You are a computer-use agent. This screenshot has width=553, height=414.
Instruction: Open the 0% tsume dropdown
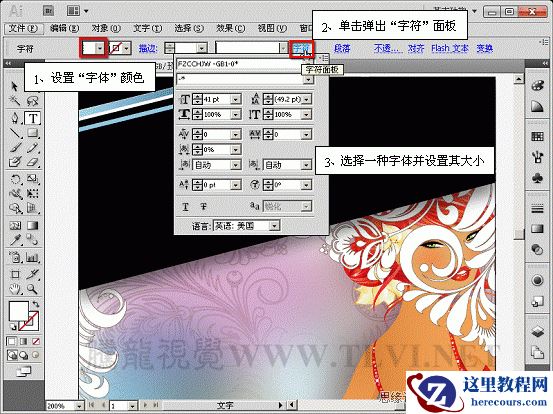[235, 150]
